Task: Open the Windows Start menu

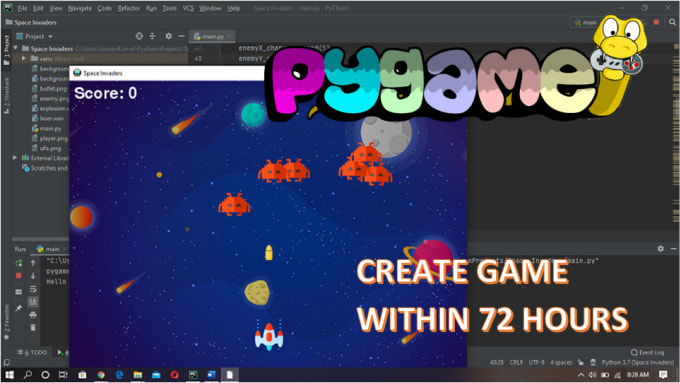Action: (x=9, y=375)
